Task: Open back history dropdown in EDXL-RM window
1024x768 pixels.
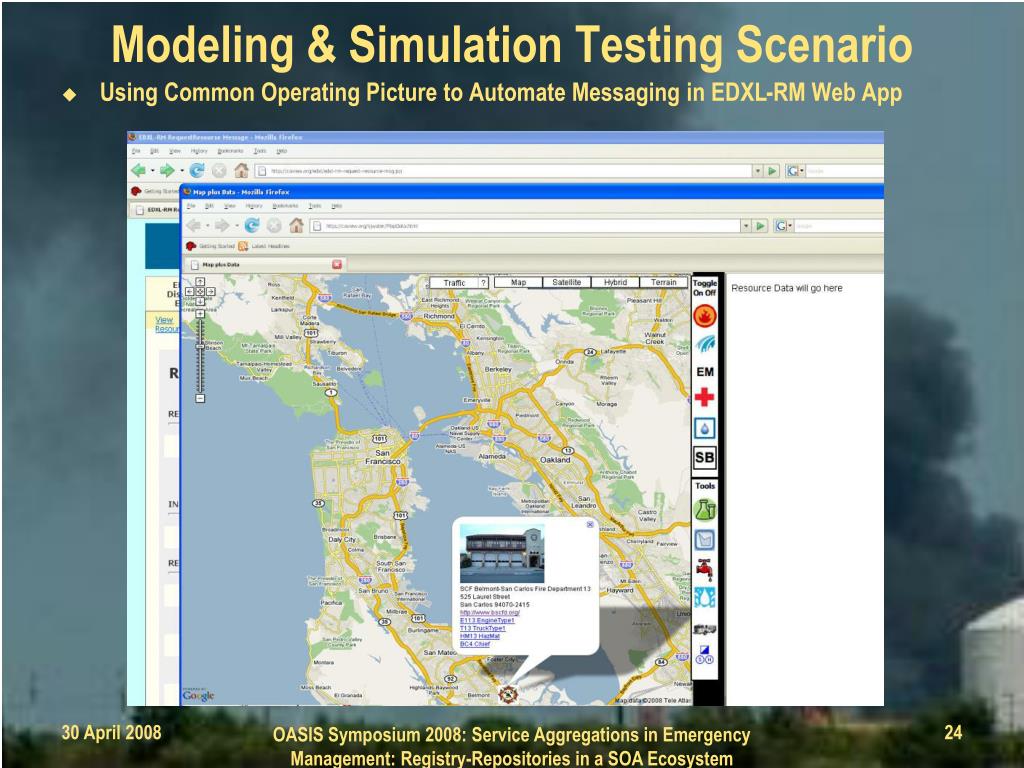Action: coord(152,170)
